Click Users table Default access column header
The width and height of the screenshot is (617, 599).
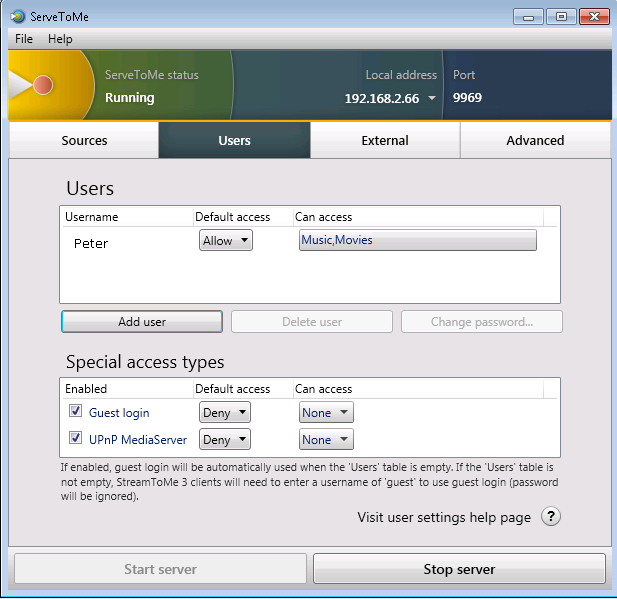(243, 217)
